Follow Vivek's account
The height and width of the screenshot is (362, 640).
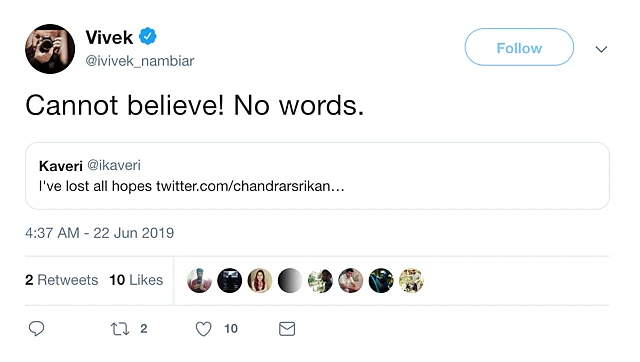pos(519,47)
